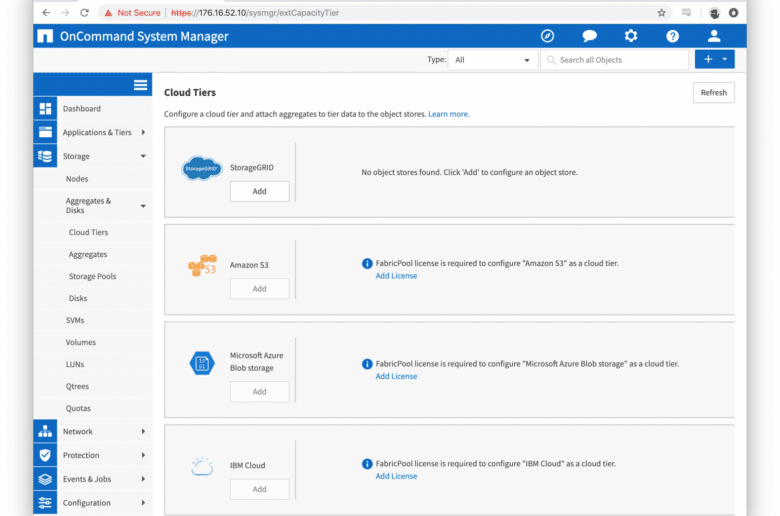
Task: Collapse the Storage menu arrow
Action: [143, 156]
